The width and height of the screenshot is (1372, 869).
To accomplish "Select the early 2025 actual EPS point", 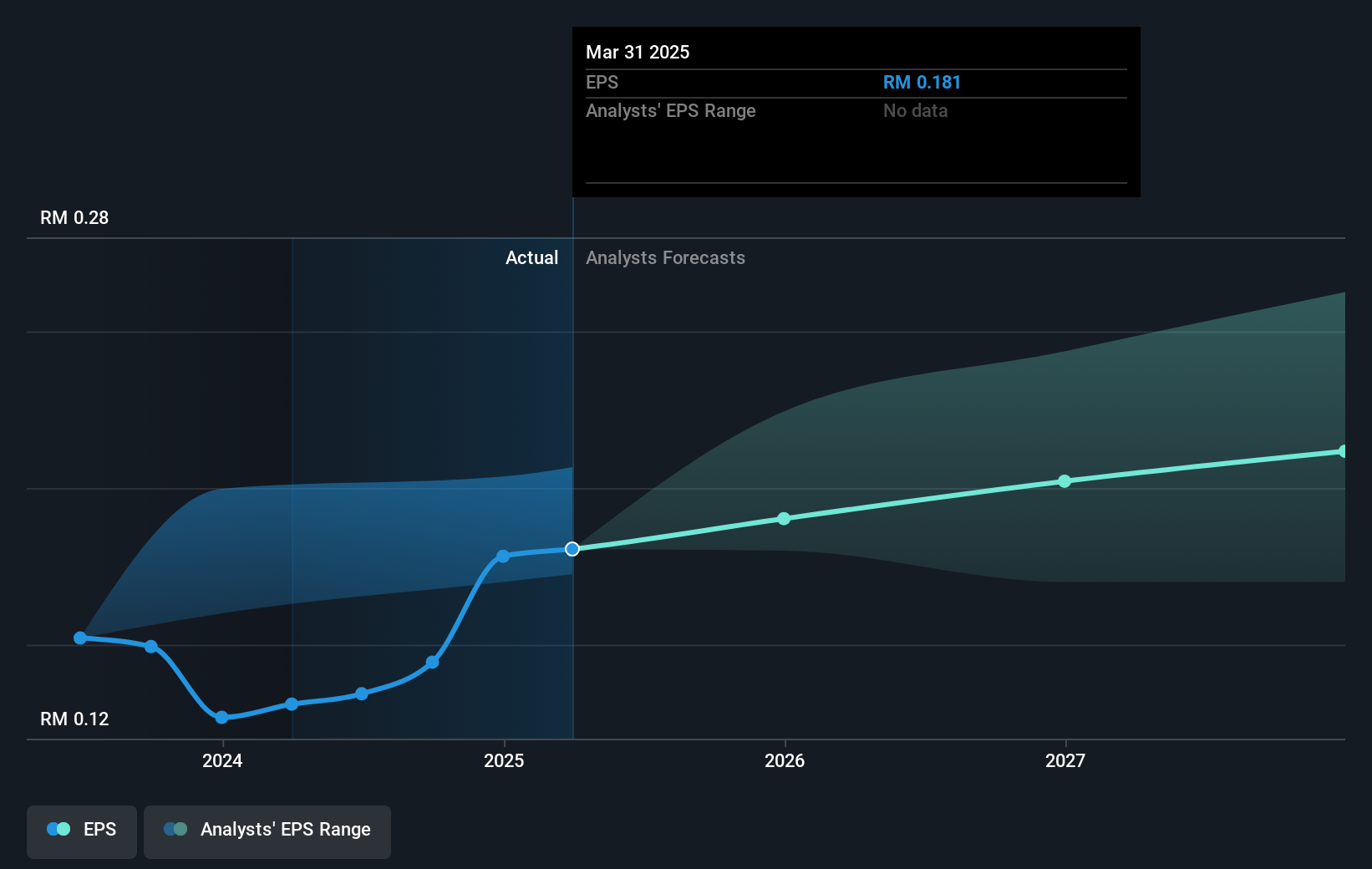I will (x=503, y=556).
